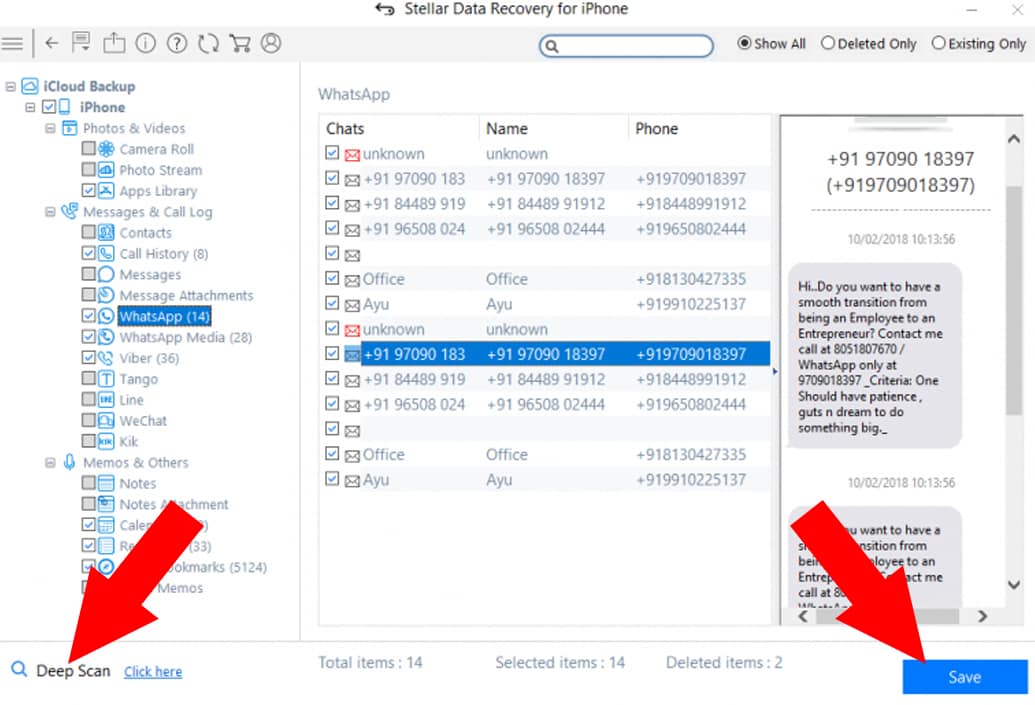1035x705 pixels.
Task: Collapse the Photos & Videos group
Action: [x=50, y=129]
